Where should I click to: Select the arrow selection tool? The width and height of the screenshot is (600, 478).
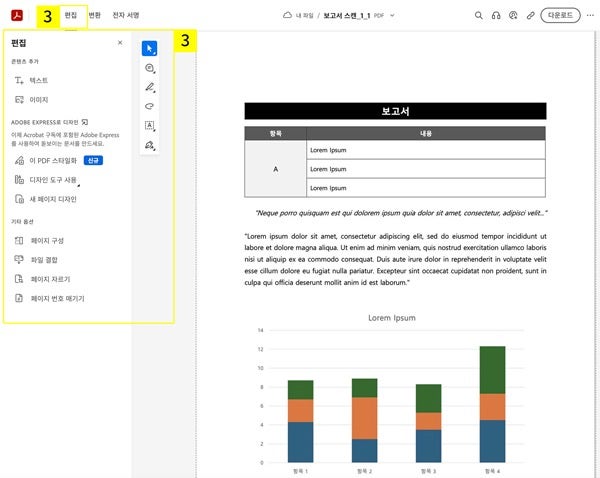coord(149,49)
